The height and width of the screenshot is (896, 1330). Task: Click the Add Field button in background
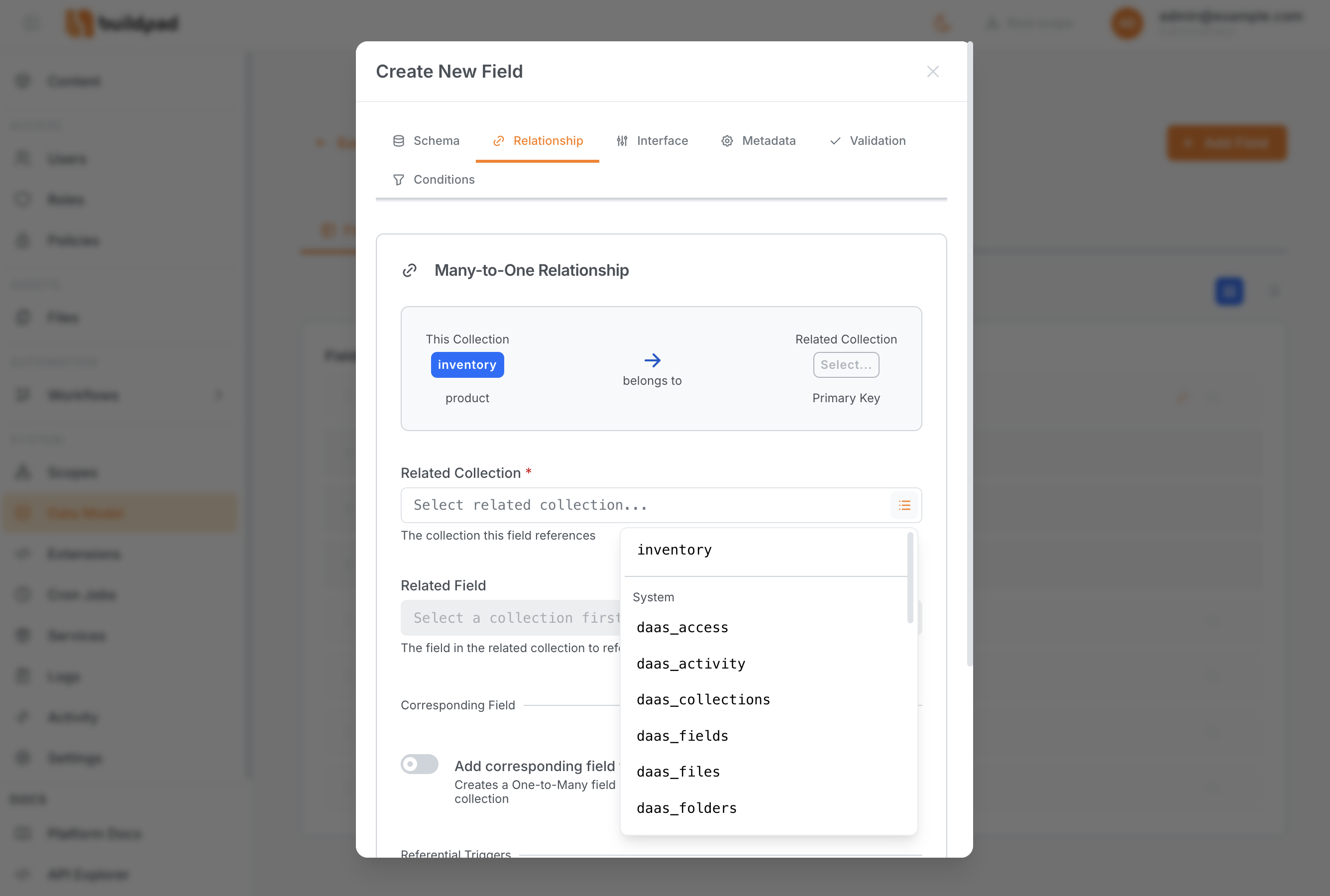[1226, 142]
